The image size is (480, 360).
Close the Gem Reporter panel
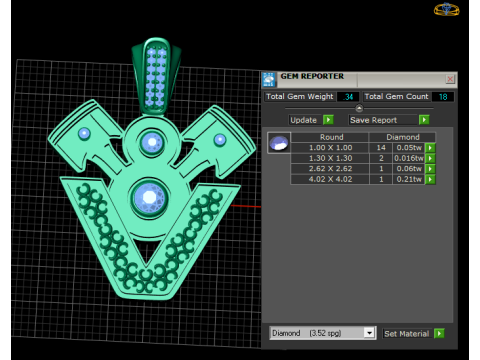pos(450,79)
